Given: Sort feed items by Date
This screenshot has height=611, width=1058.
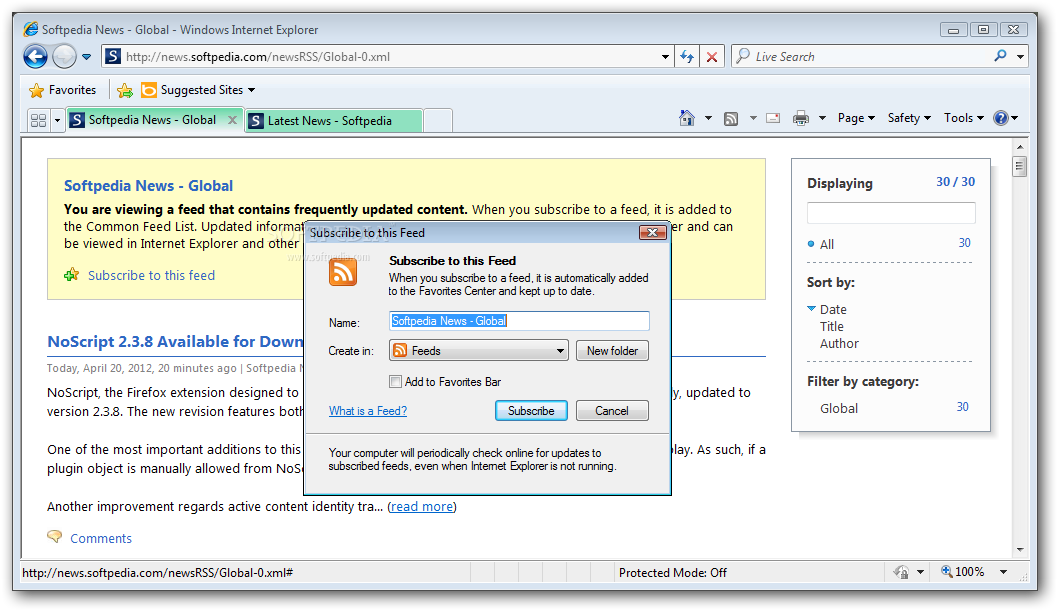Looking at the screenshot, I should tap(833, 310).
